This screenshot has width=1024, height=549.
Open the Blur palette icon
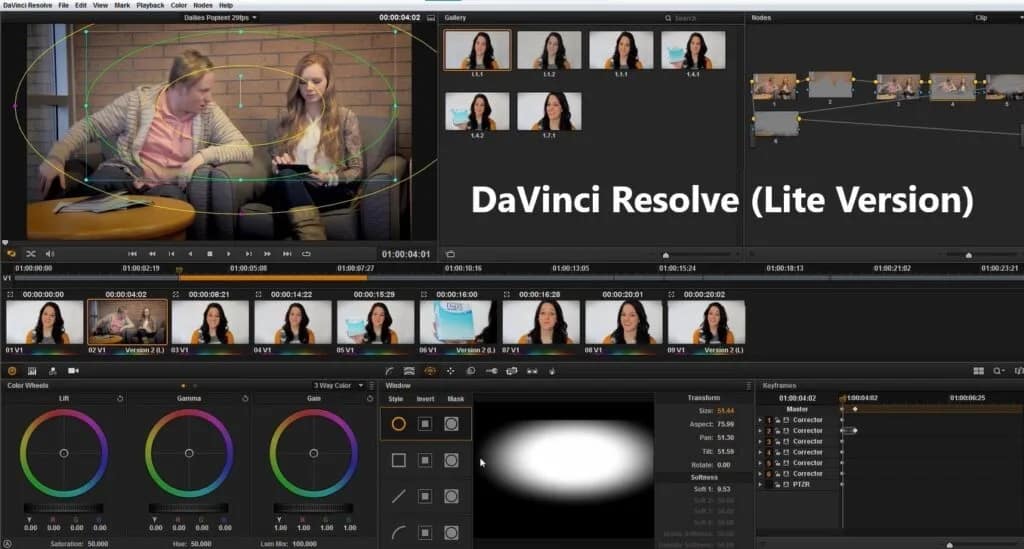click(471, 371)
